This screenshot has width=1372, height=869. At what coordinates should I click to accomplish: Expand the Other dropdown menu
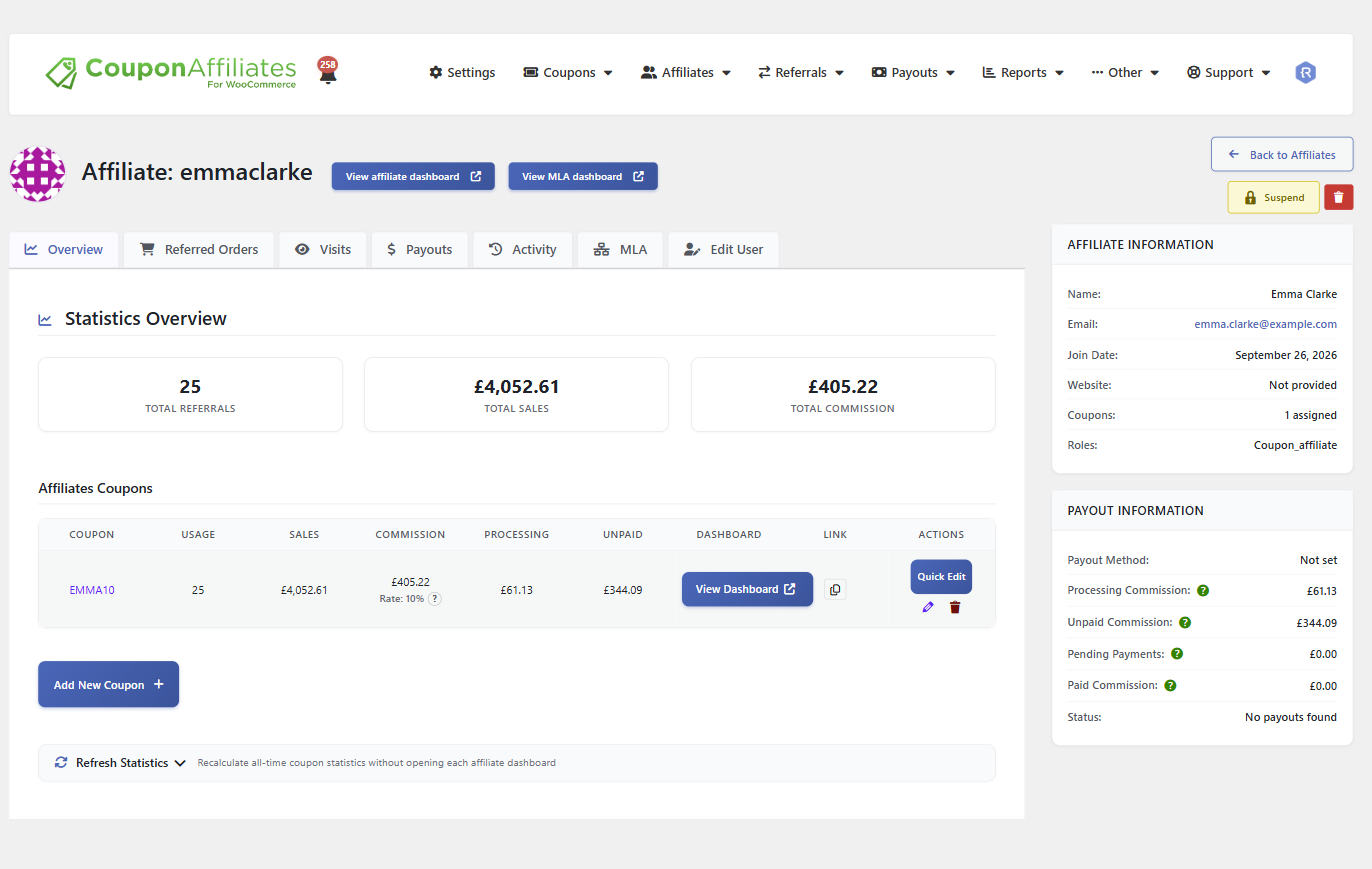1125,72
